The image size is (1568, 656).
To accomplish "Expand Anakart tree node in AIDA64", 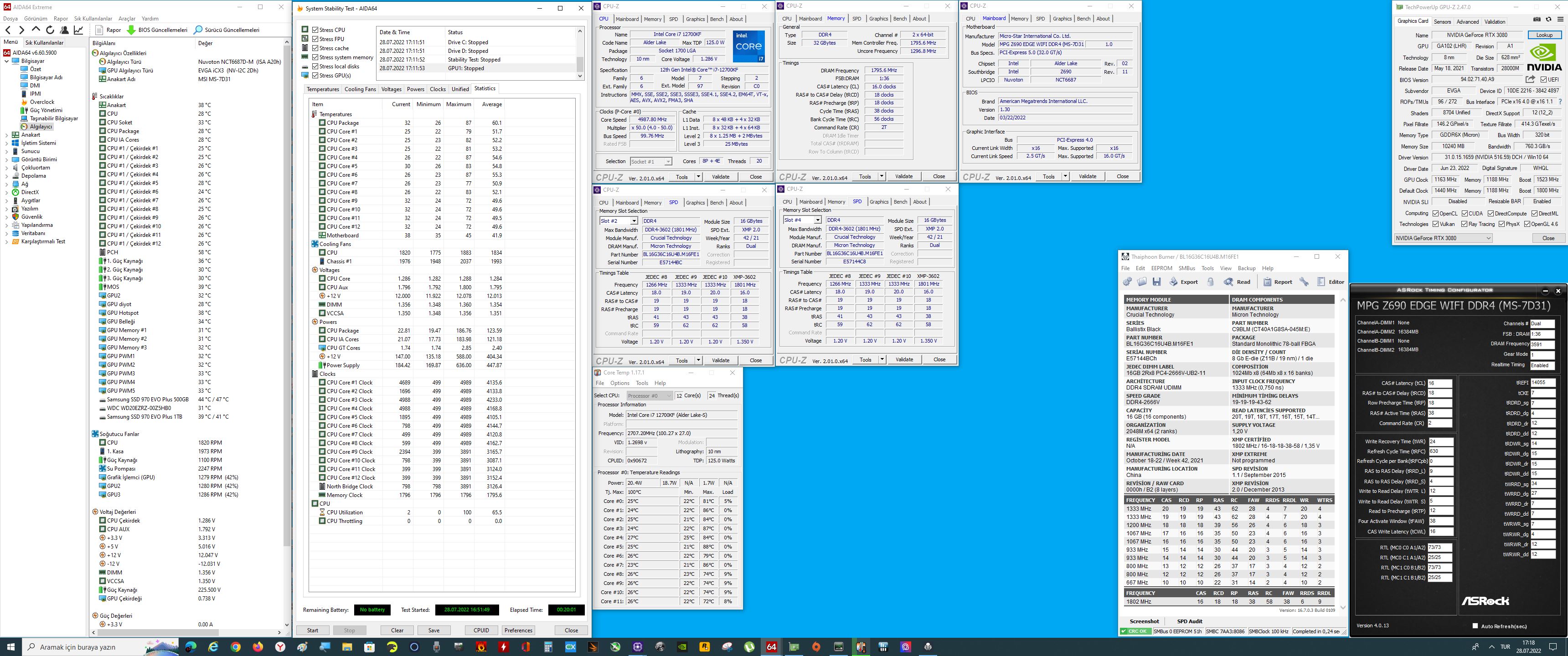I will (x=7, y=135).
